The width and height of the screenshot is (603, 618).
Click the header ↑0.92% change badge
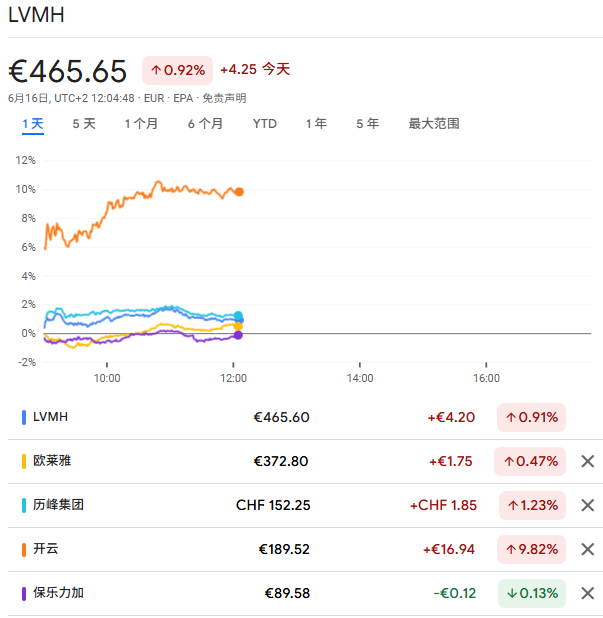point(177,70)
